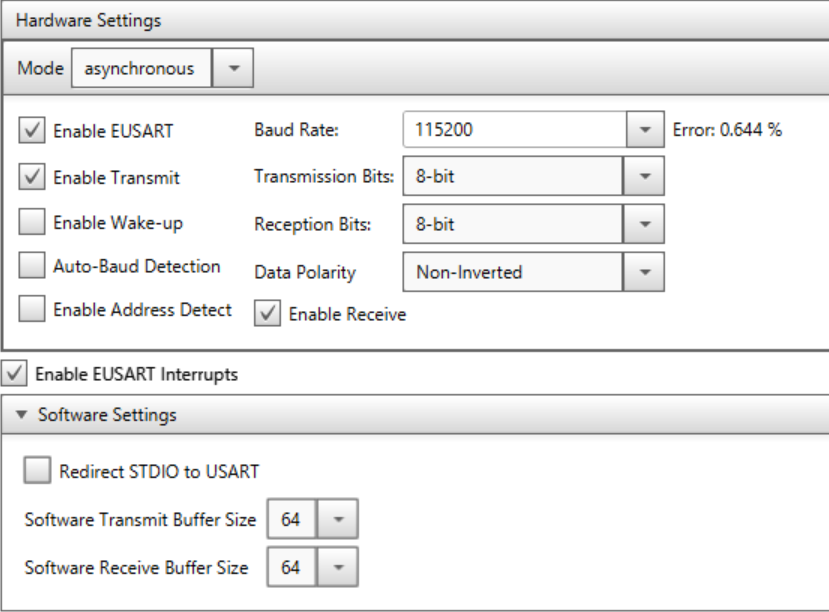Image resolution: width=829 pixels, height=612 pixels.
Task: Toggle the Enable Receive checkbox
Action: pyautogui.click(x=268, y=313)
